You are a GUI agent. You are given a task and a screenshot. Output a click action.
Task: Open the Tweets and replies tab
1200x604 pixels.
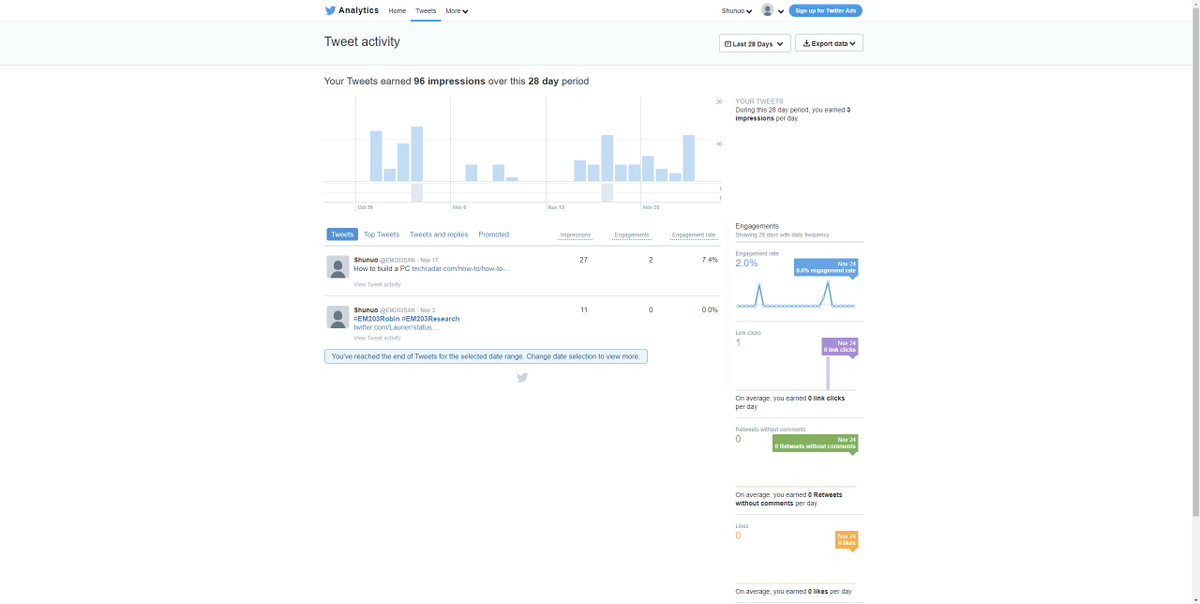pos(439,234)
